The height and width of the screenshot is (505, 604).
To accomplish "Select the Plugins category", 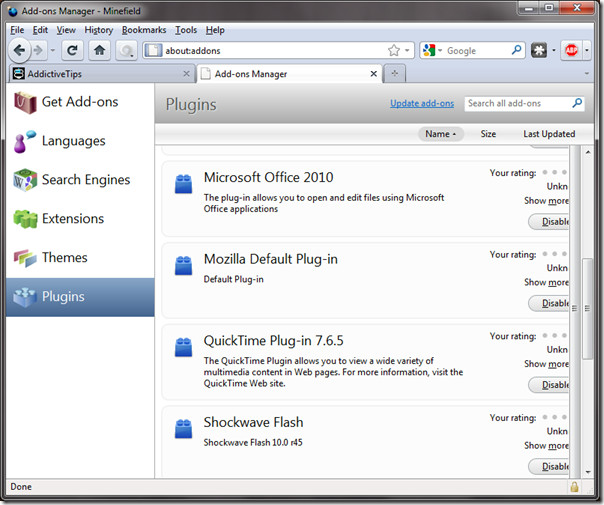I will point(80,297).
